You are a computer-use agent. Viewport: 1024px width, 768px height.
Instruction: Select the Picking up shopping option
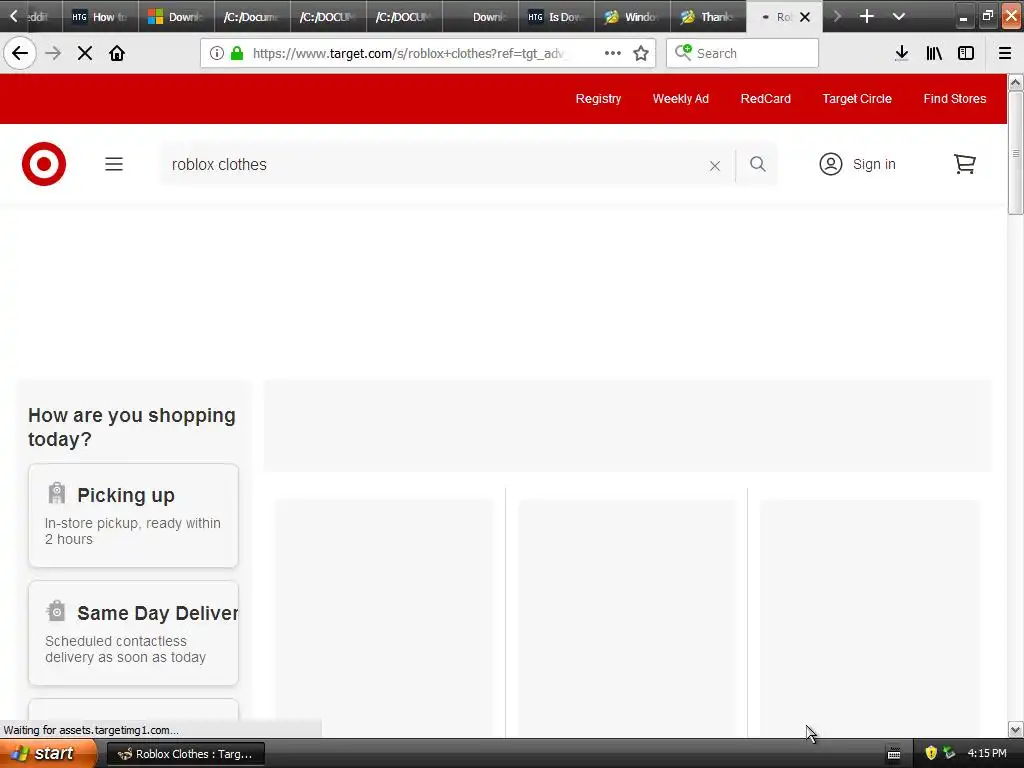pyautogui.click(x=133, y=515)
